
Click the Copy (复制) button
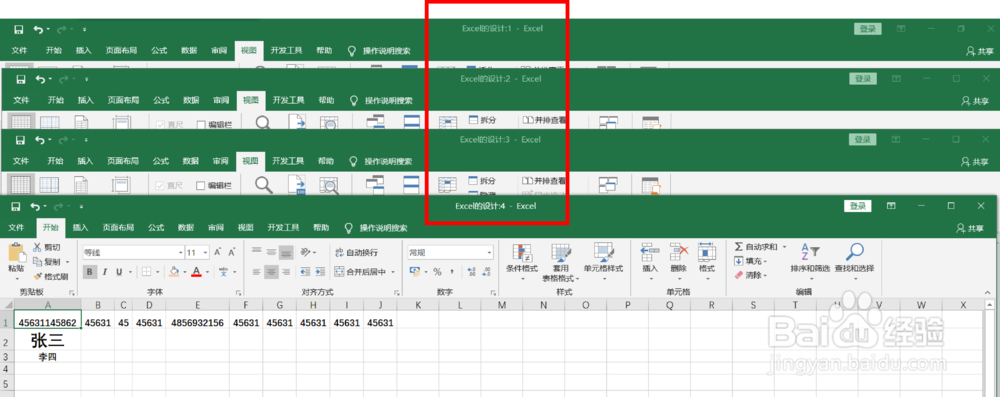[x=46, y=262]
